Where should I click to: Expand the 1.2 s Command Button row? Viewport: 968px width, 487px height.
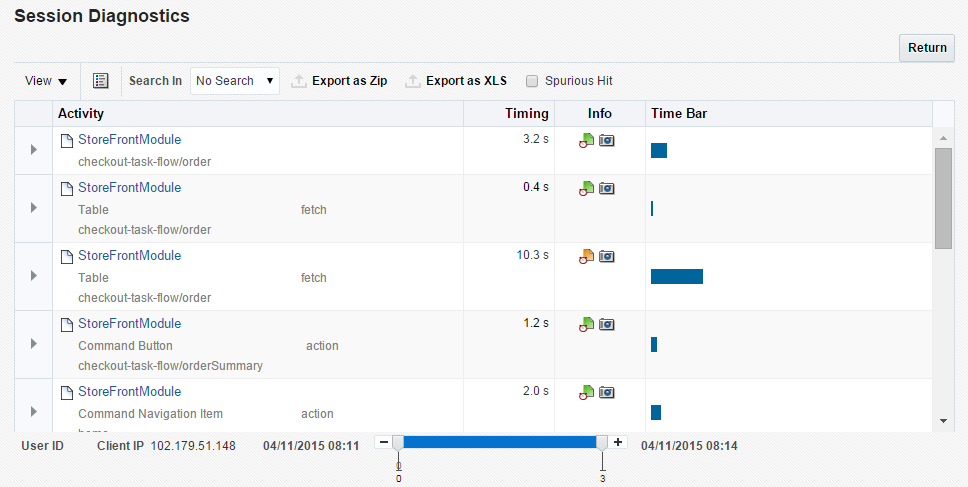34,344
